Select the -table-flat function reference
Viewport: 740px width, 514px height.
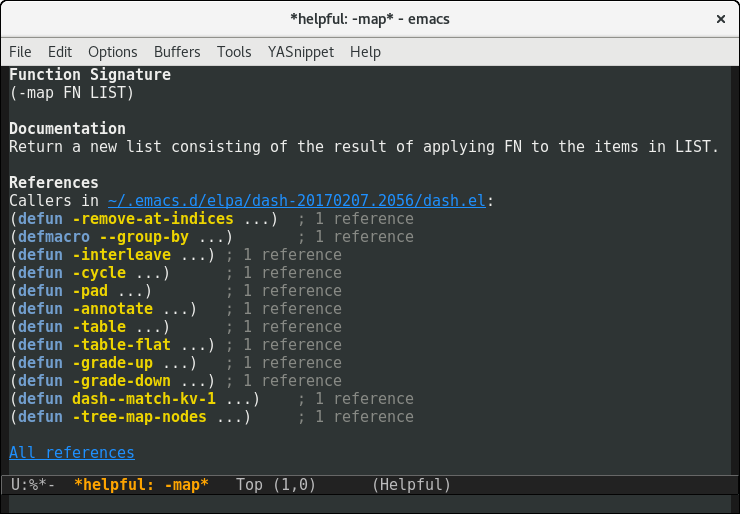click(121, 345)
